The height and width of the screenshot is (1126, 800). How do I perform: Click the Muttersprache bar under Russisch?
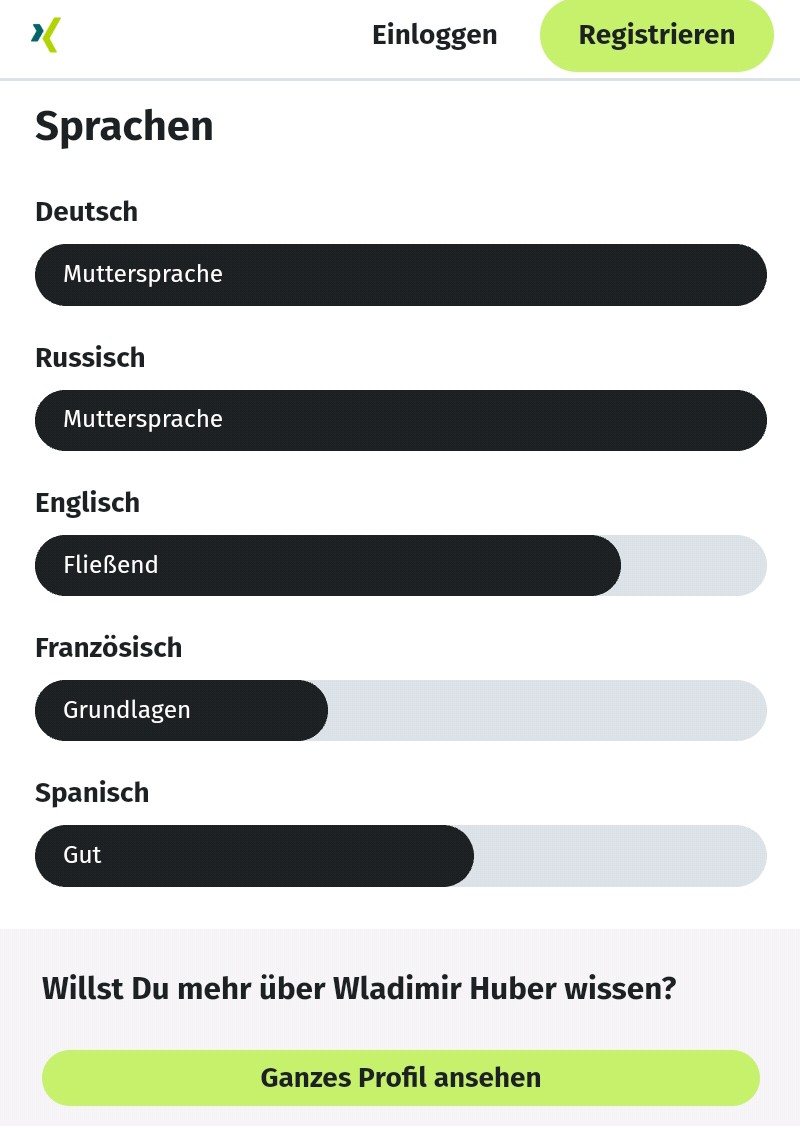pos(400,419)
